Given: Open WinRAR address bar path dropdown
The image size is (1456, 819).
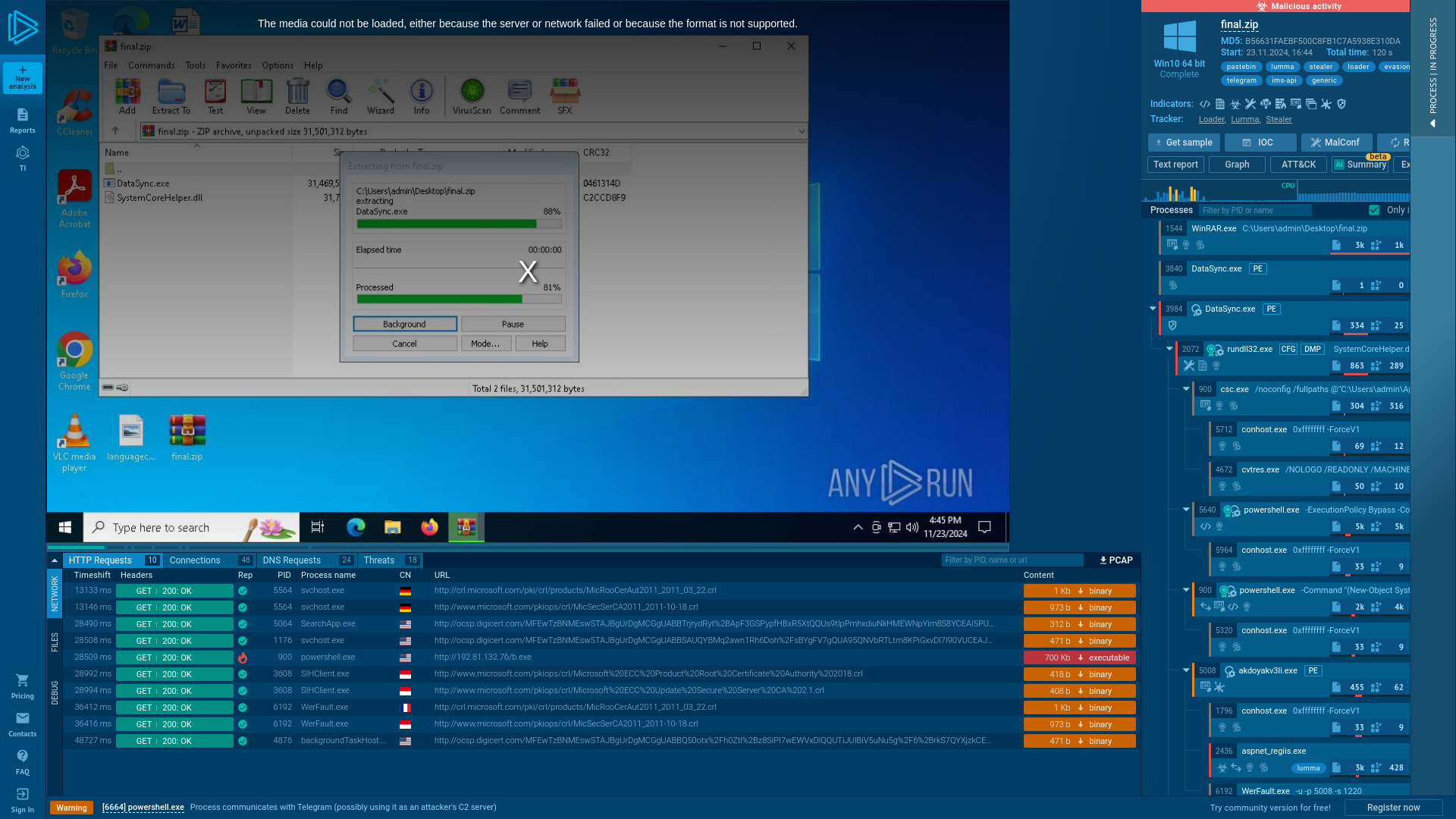Looking at the screenshot, I should point(801,131).
